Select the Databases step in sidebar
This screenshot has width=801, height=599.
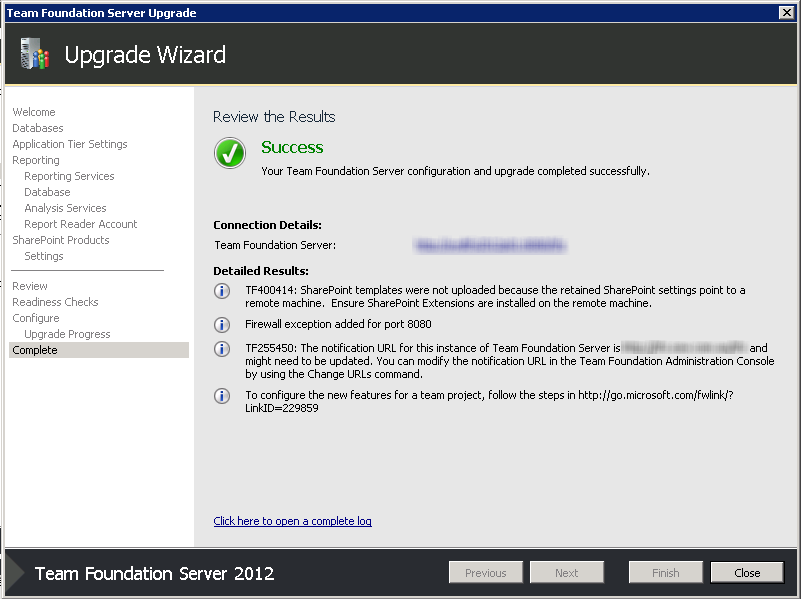(38, 128)
